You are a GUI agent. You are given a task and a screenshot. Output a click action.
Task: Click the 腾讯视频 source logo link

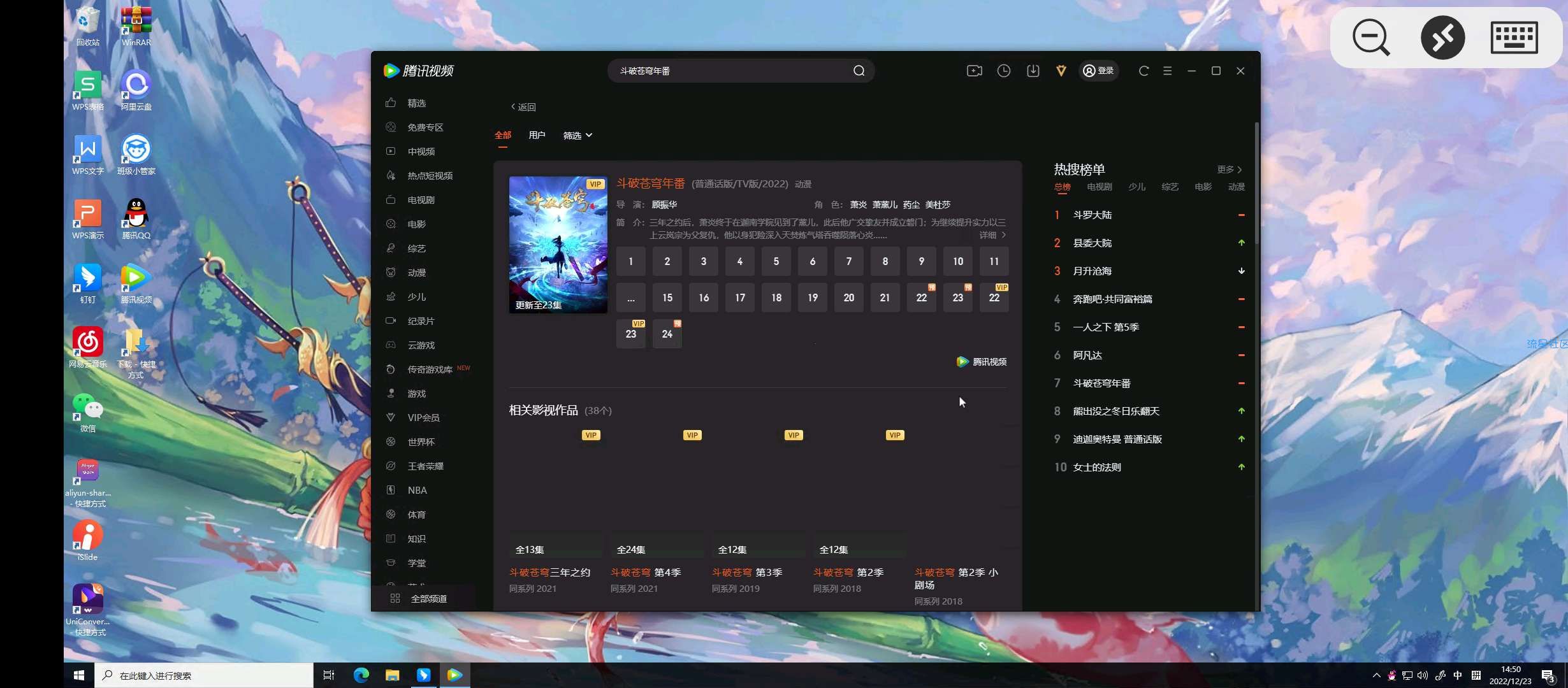(x=982, y=361)
